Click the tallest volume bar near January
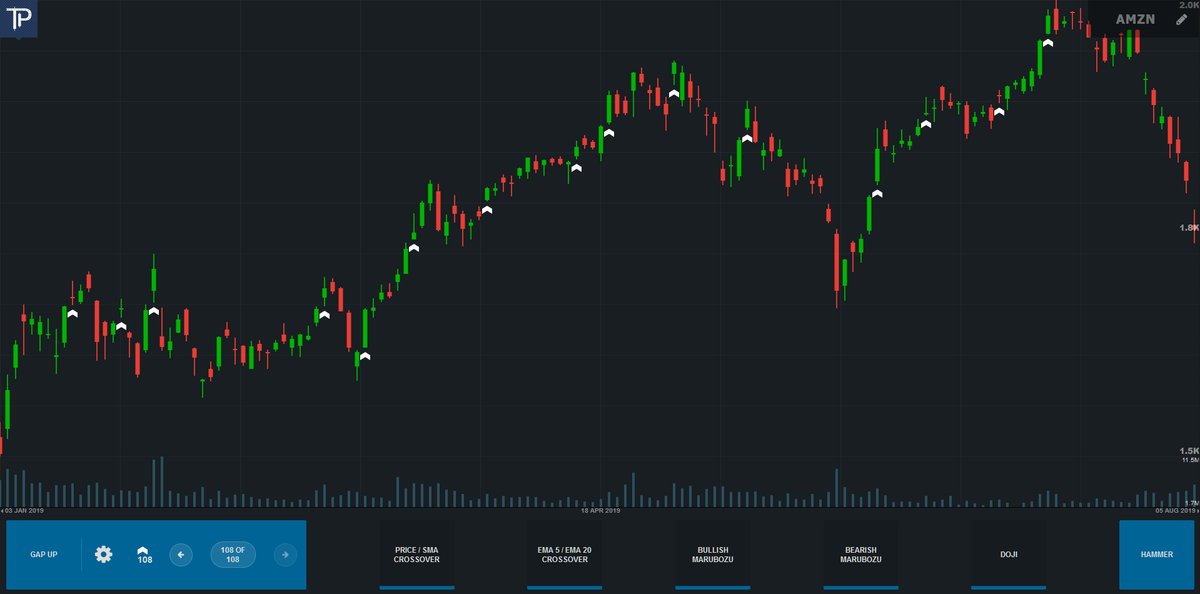1200x594 pixels. (162, 482)
